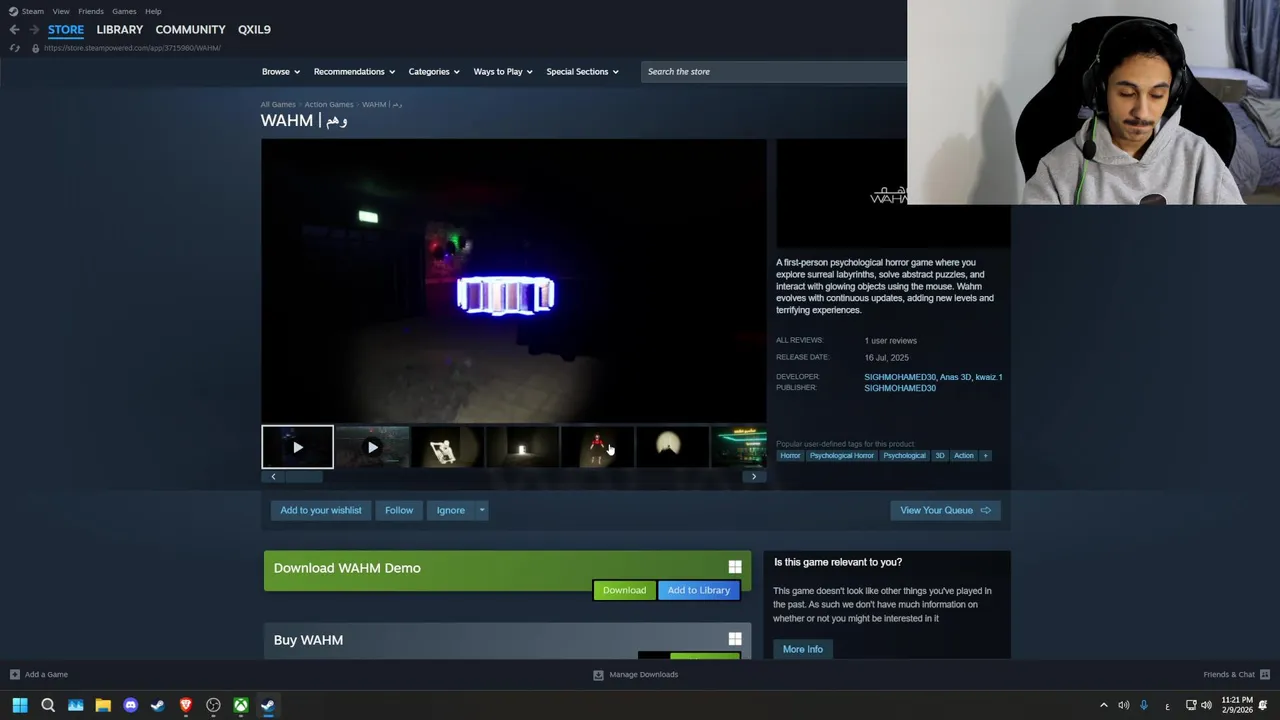This screenshot has width=1280, height=720.
Task: Open File Explorer from the taskbar
Action: [103, 706]
